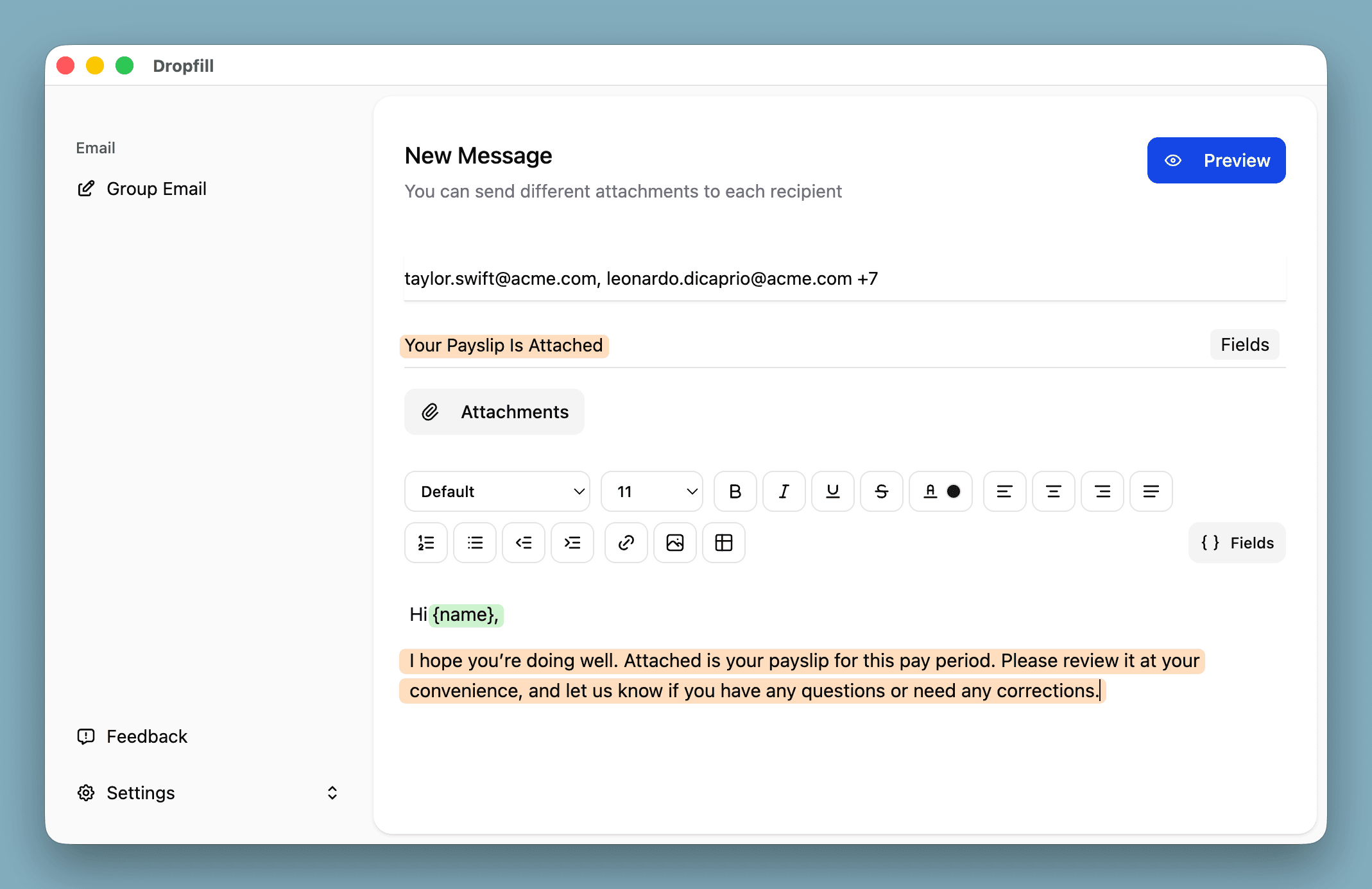
Task: Open the Attachments button
Action: tap(494, 412)
